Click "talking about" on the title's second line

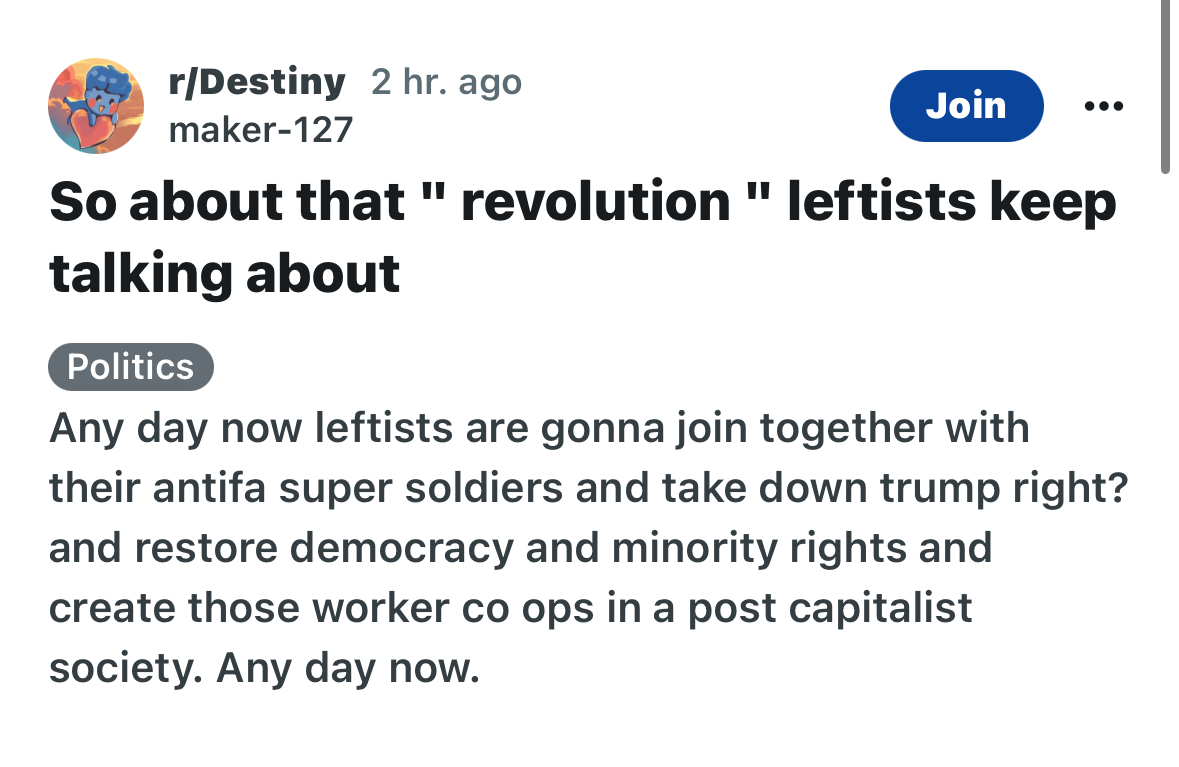[225, 272]
